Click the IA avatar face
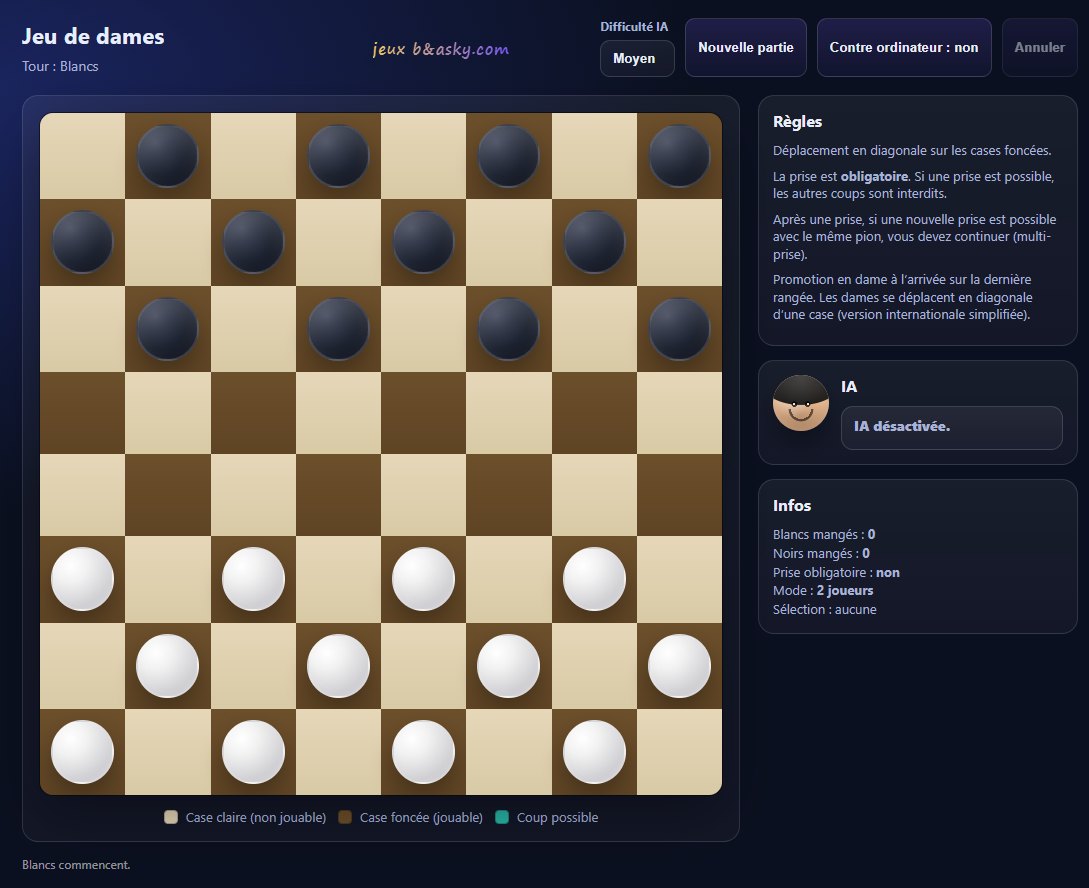This screenshot has height=888, width=1089. pos(801,404)
